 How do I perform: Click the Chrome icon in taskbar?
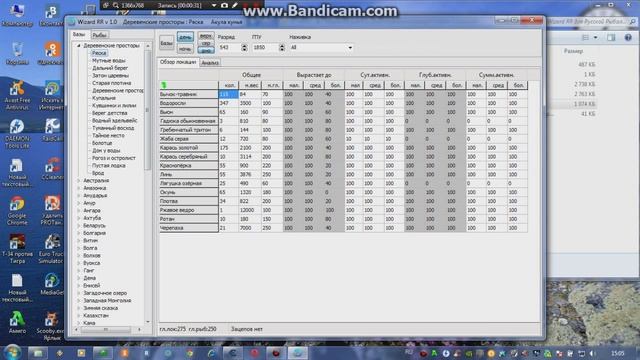tap(189, 353)
